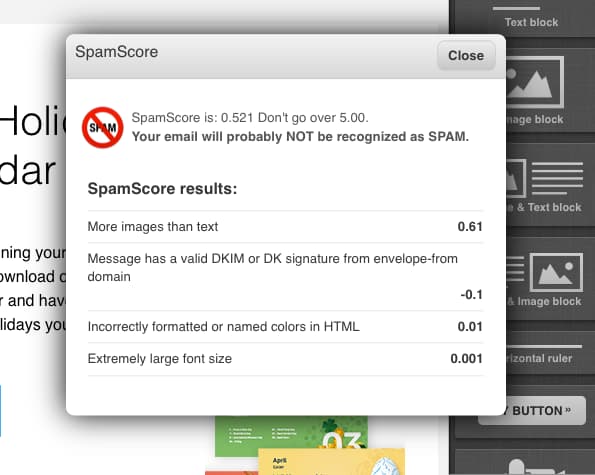Click the 0.001 score value
Image resolution: width=595 pixels, height=475 pixels.
point(466,359)
